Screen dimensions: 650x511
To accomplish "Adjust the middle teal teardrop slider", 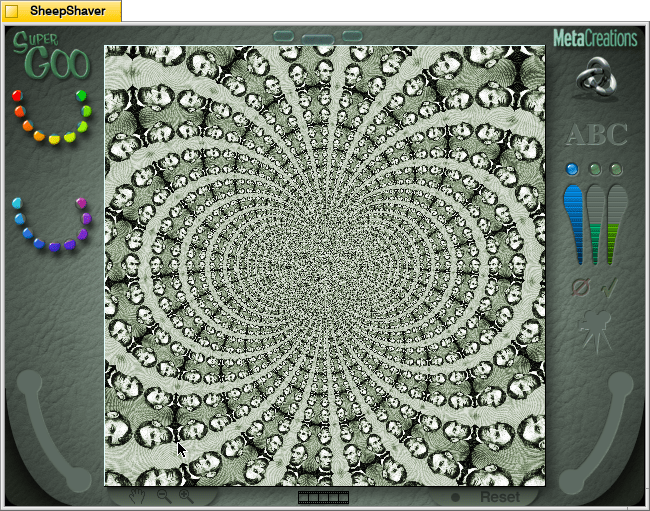I will 596,224.
